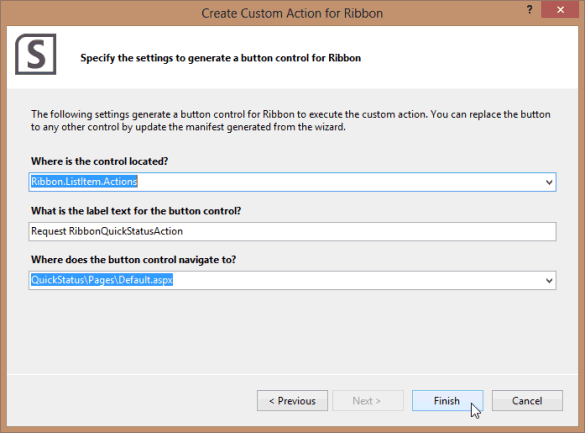Cancel the custom action wizard

(527, 401)
